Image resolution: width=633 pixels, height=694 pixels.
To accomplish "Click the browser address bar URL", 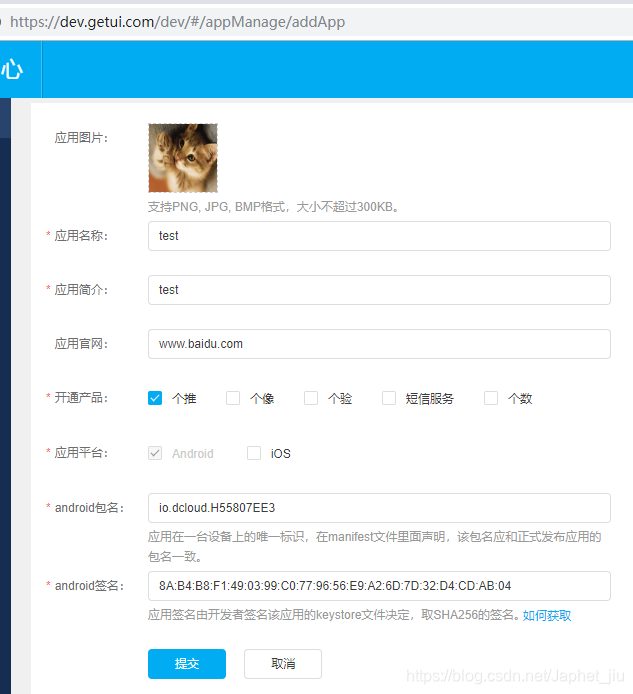I will (178, 22).
